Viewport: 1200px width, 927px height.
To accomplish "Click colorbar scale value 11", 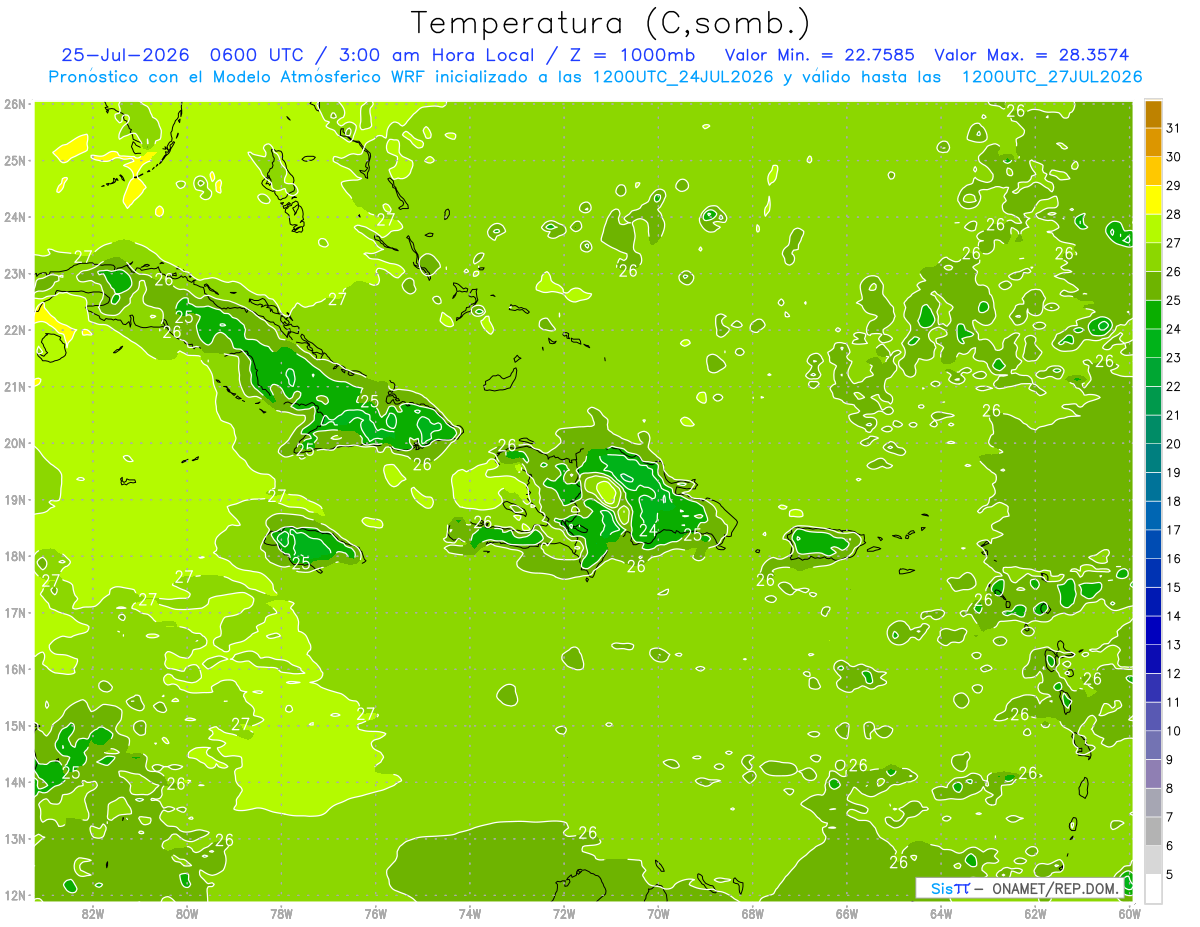I will (x=1173, y=702).
